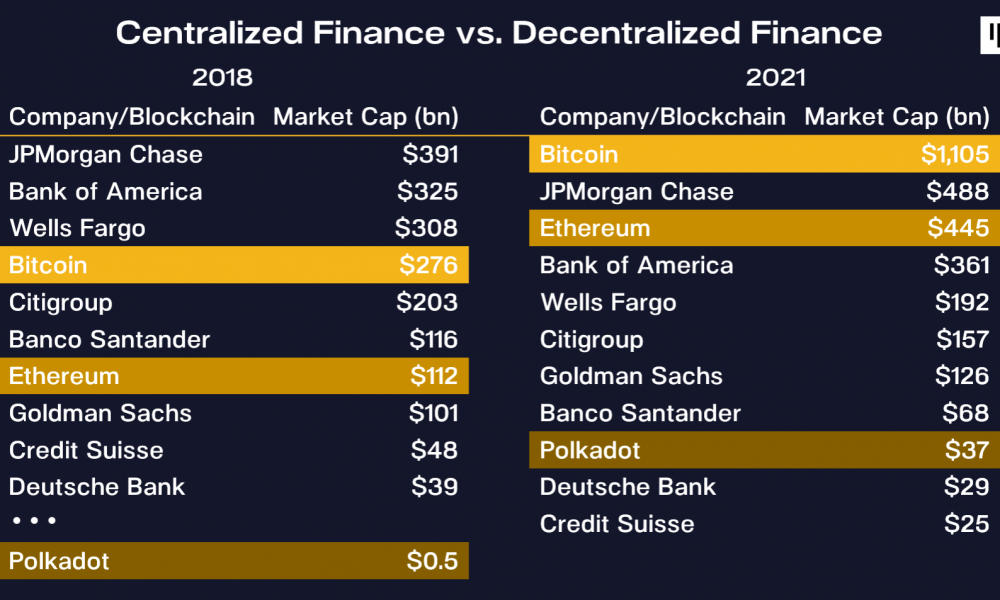Click the 2018 Market Cap (bn) column header

point(366,117)
